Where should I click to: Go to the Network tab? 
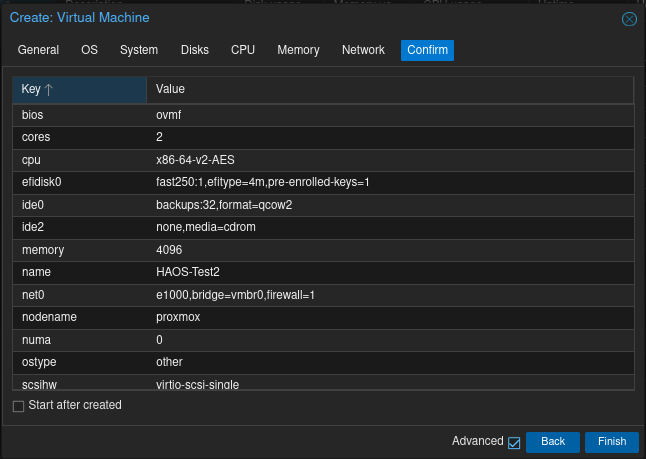[363, 50]
